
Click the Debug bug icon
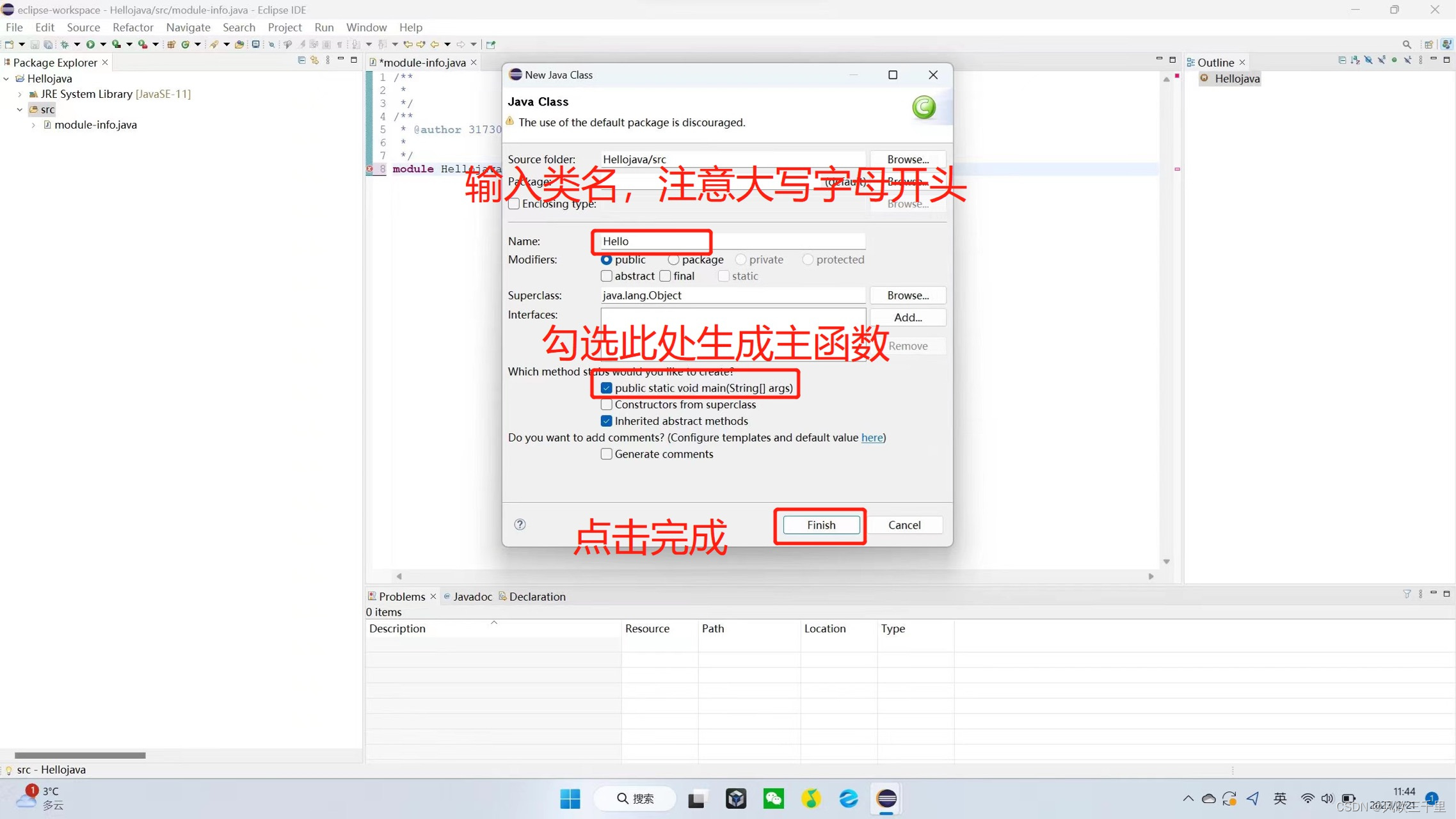(x=64, y=44)
